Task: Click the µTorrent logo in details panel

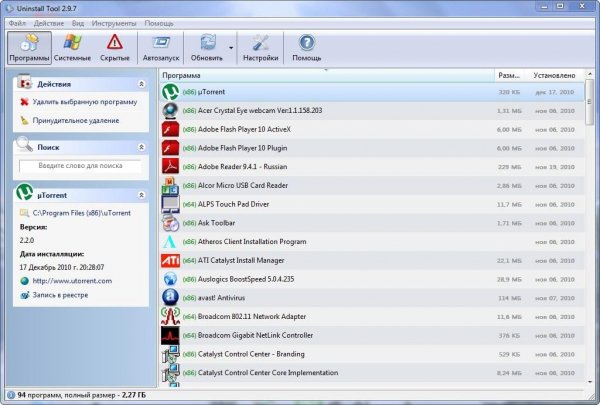Action: (25, 192)
